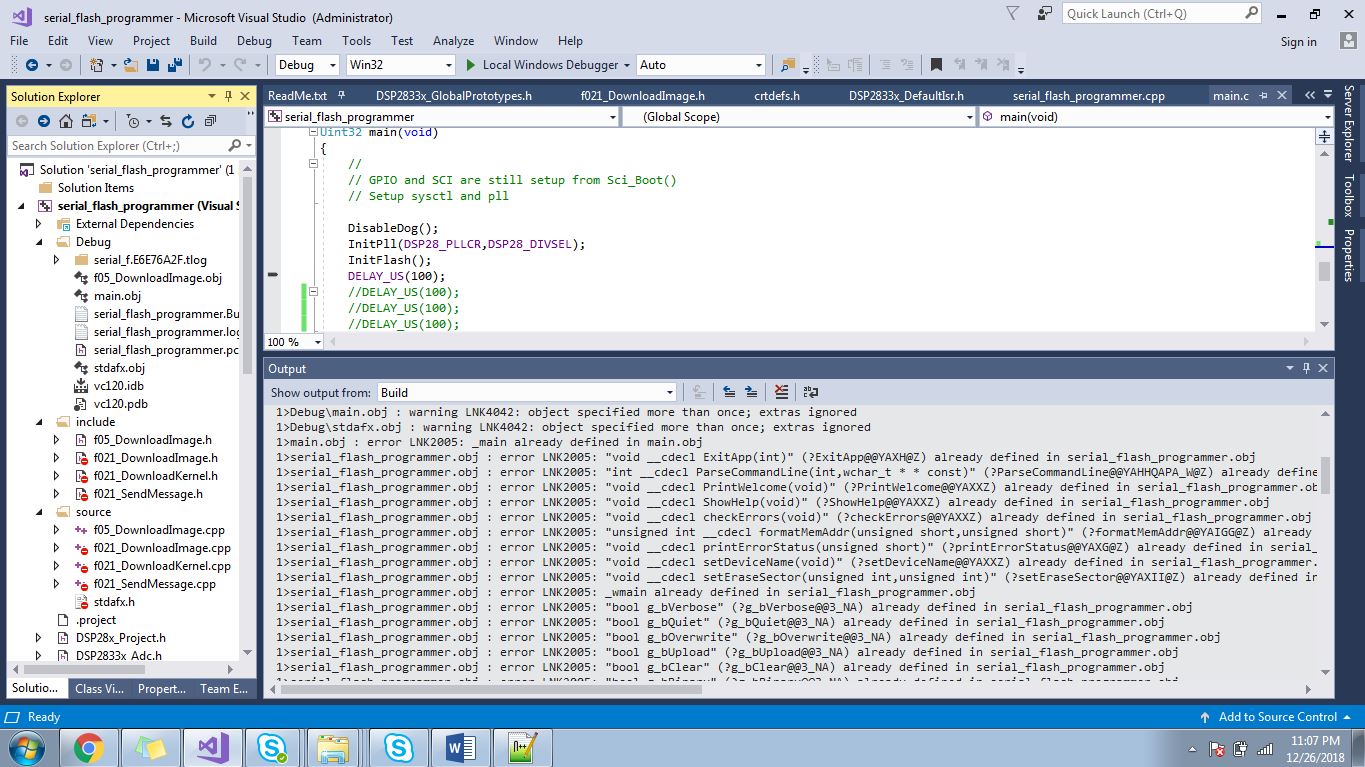The width and height of the screenshot is (1365, 767).
Task: Refresh the Solution Explorer
Action: pyautogui.click(x=188, y=121)
